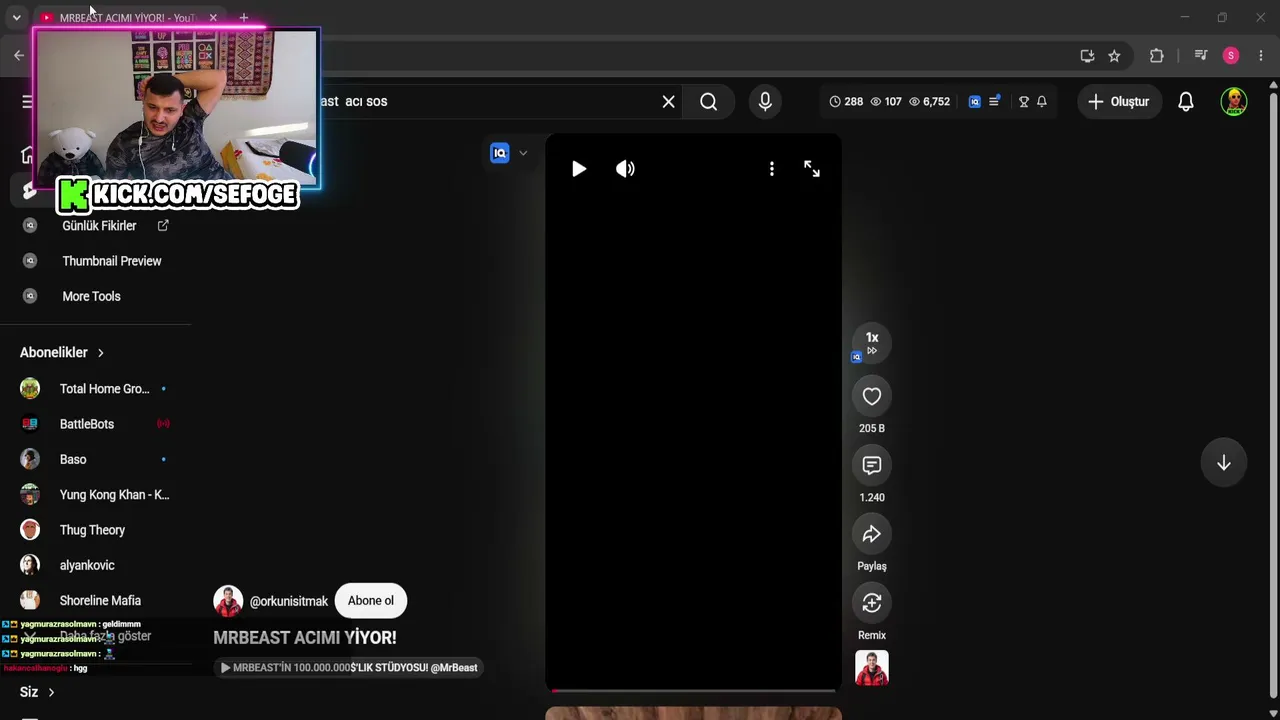Screen dimensions: 1280x720
Task: Open the Shorts three-dot options menu
Action: tap(772, 169)
